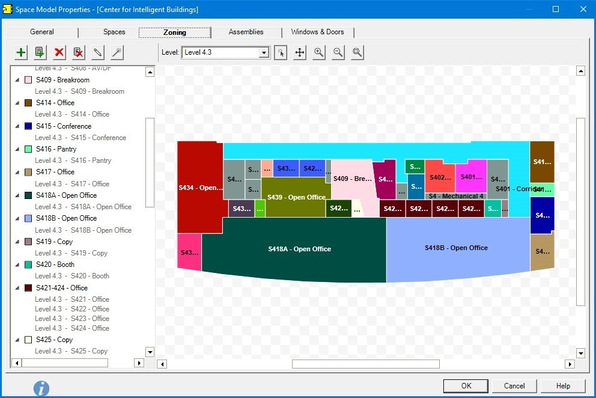The image size is (596, 398).
Task: Click the blue info icon at bottom
Action: 41,388
